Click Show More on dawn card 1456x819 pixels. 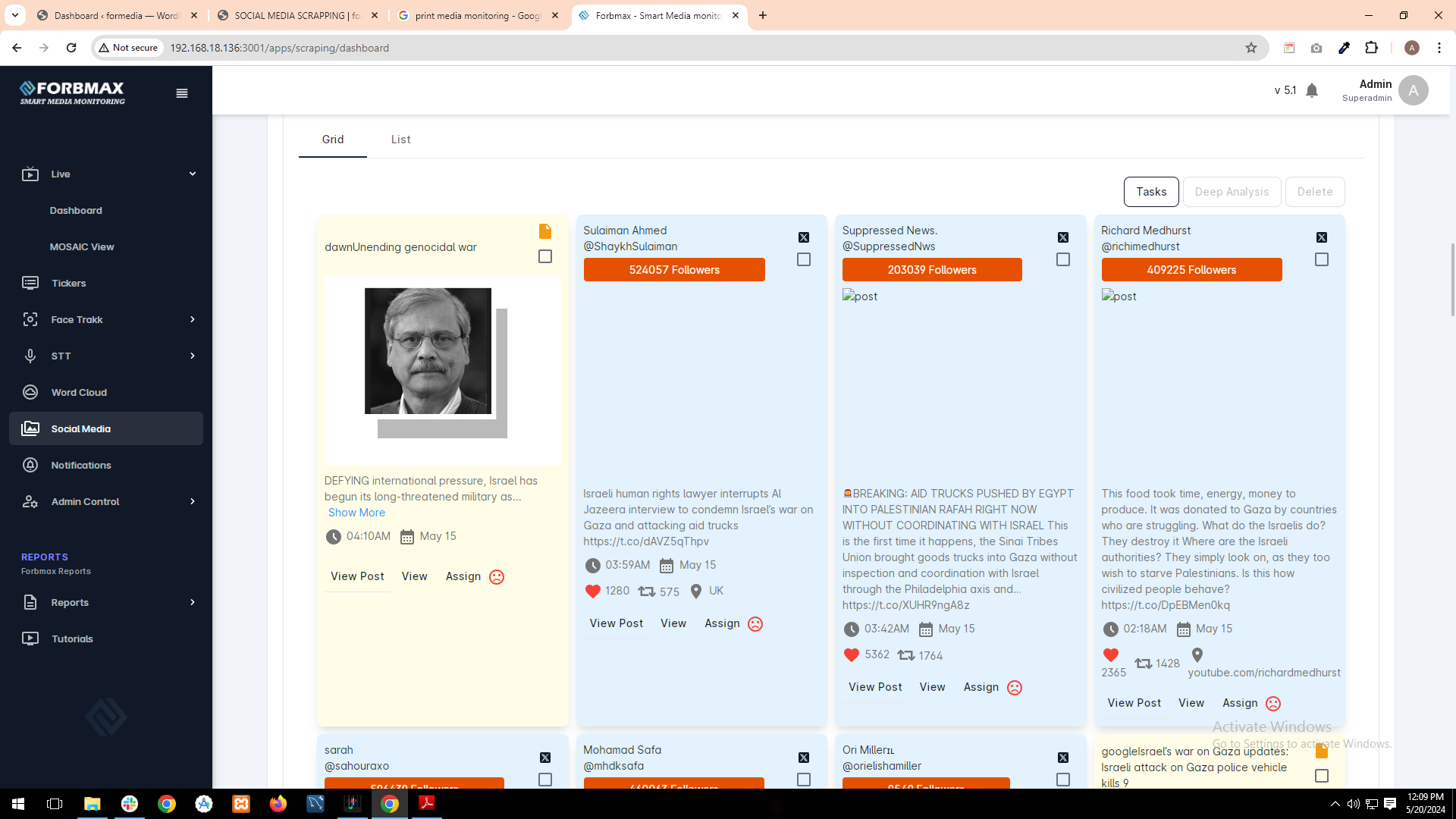click(356, 513)
